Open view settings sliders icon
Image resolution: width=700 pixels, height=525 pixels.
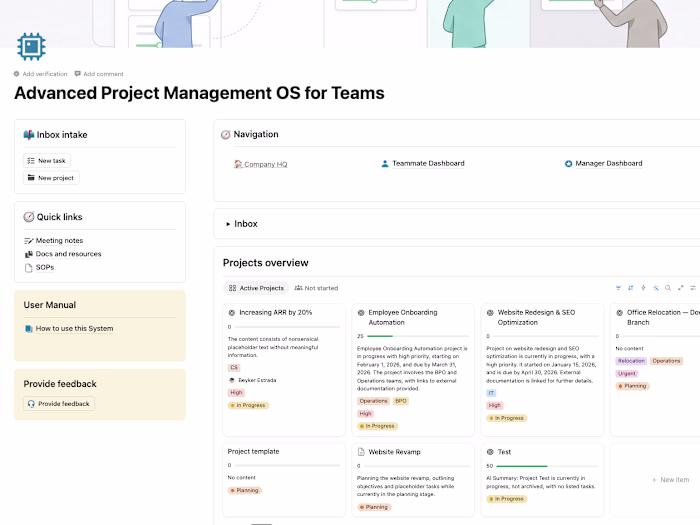[693, 288]
